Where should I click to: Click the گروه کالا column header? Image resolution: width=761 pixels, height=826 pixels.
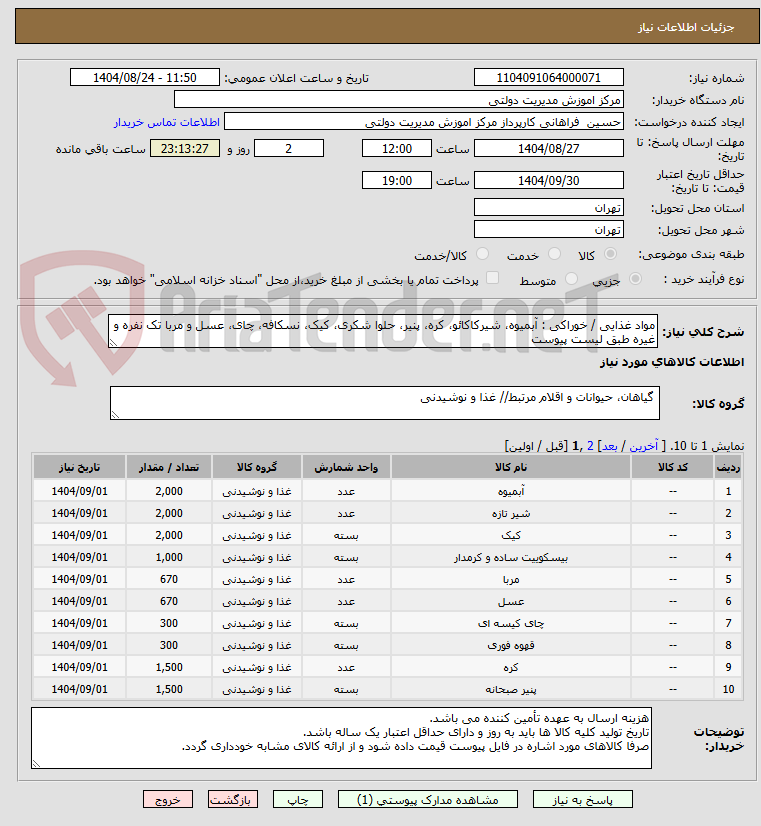click(x=257, y=467)
